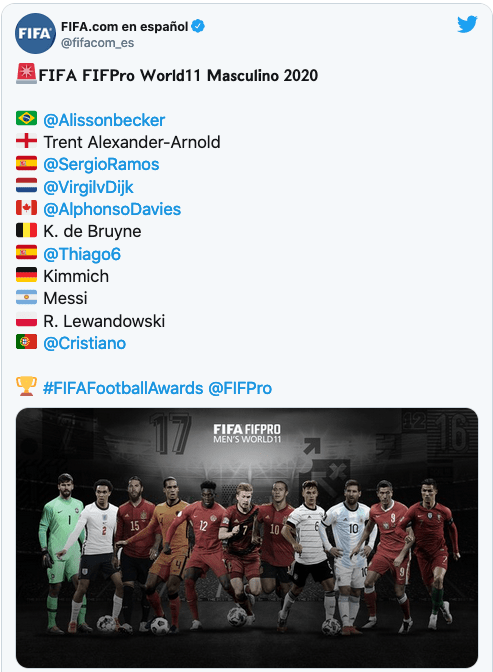Click the Netherlands flag emoji
The width and height of the screenshot is (493, 672).
tap(27, 185)
